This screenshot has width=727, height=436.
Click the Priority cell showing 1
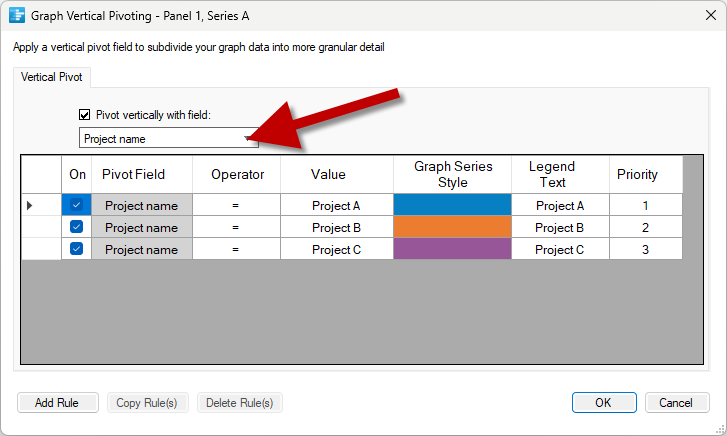(x=646, y=205)
